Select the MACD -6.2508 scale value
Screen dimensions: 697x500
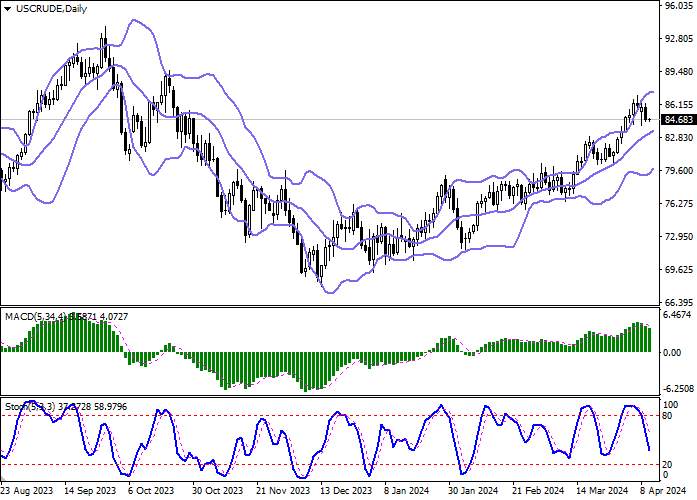tap(679, 388)
